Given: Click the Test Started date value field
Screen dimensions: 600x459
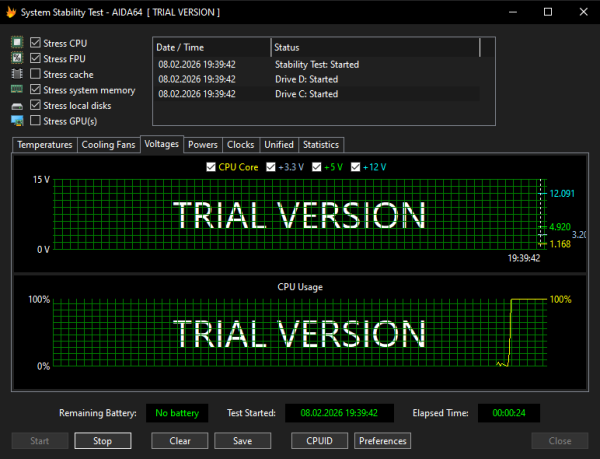Looking at the screenshot, I should coord(339,413).
